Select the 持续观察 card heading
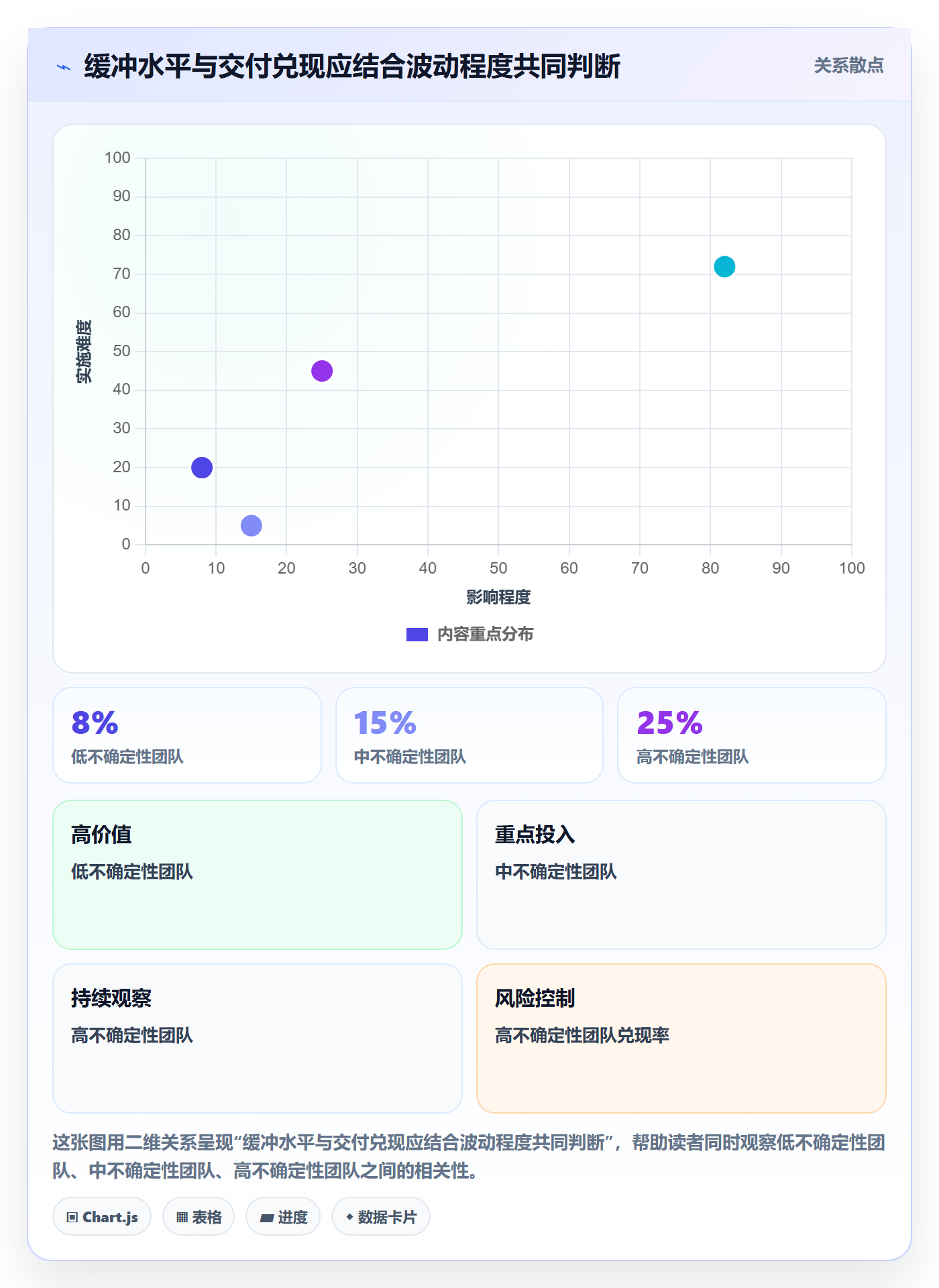The image size is (939, 1288). coord(111,998)
